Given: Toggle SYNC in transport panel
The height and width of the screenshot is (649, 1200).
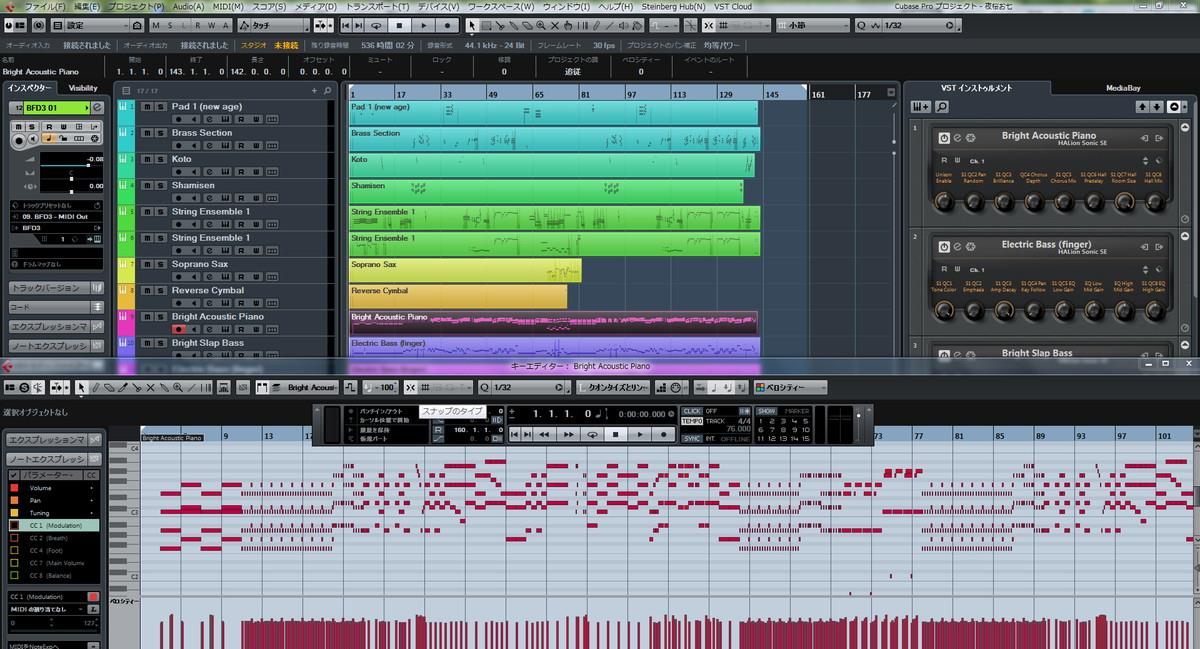Looking at the screenshot, I should (692, 438).
